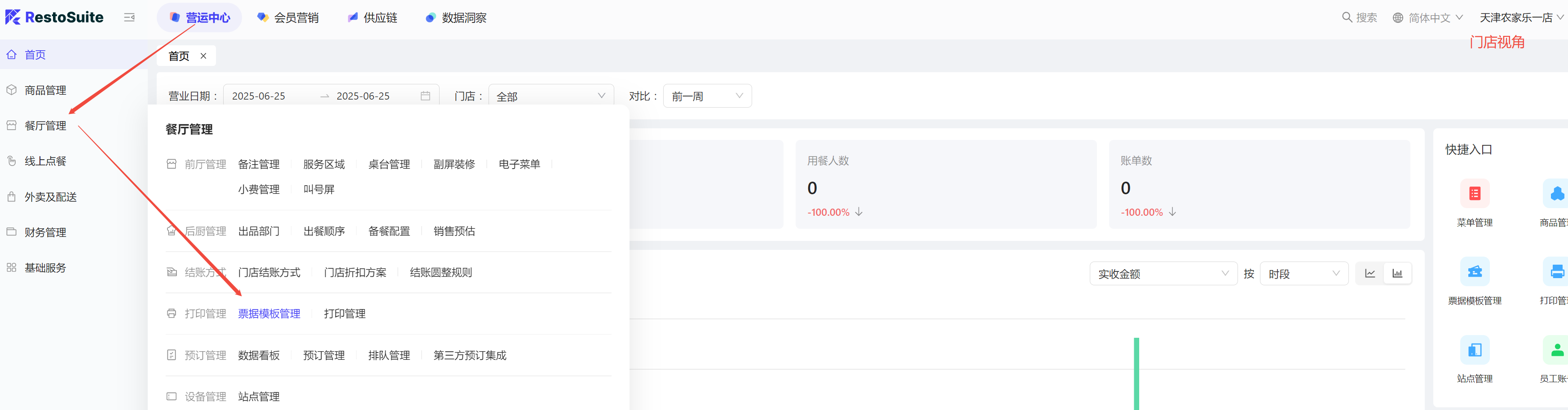Open the 时段 grouping dropdown

pyautogui.click(x=1304, y=274)
